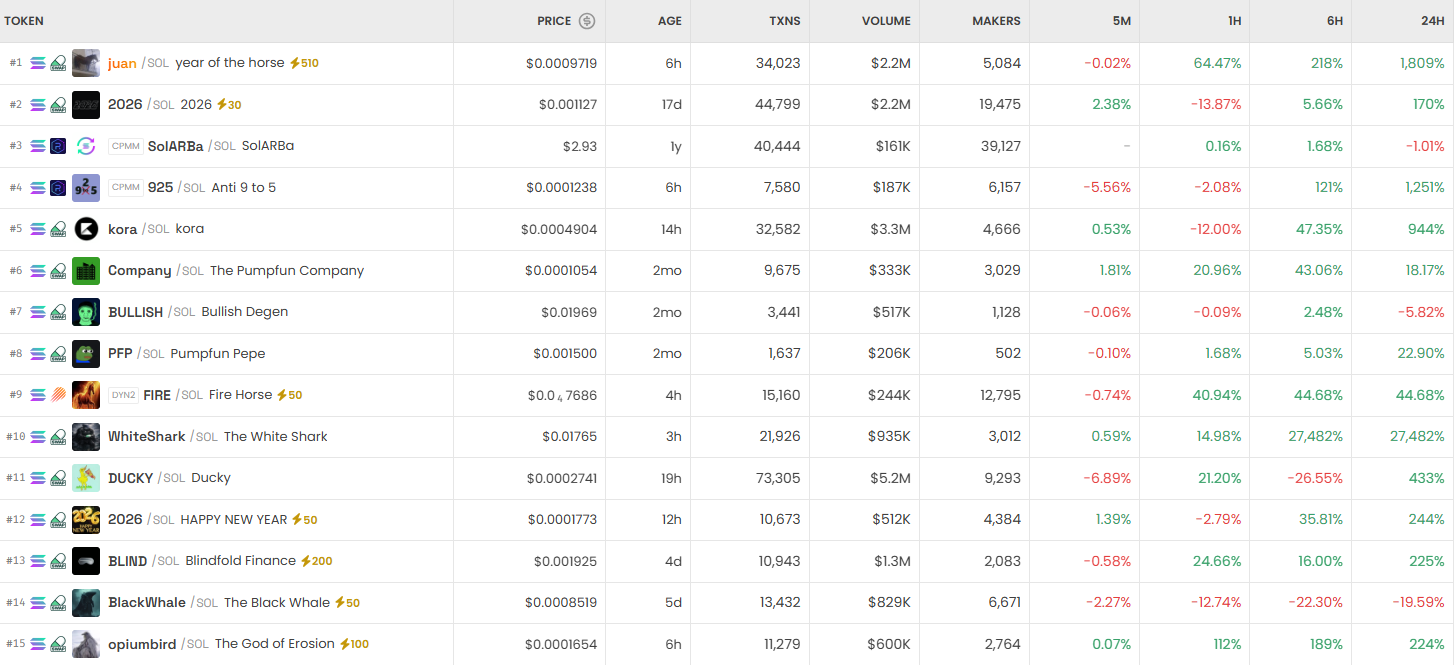
Task: Click the Meteora icon in FIRE row
Action: 58,395
